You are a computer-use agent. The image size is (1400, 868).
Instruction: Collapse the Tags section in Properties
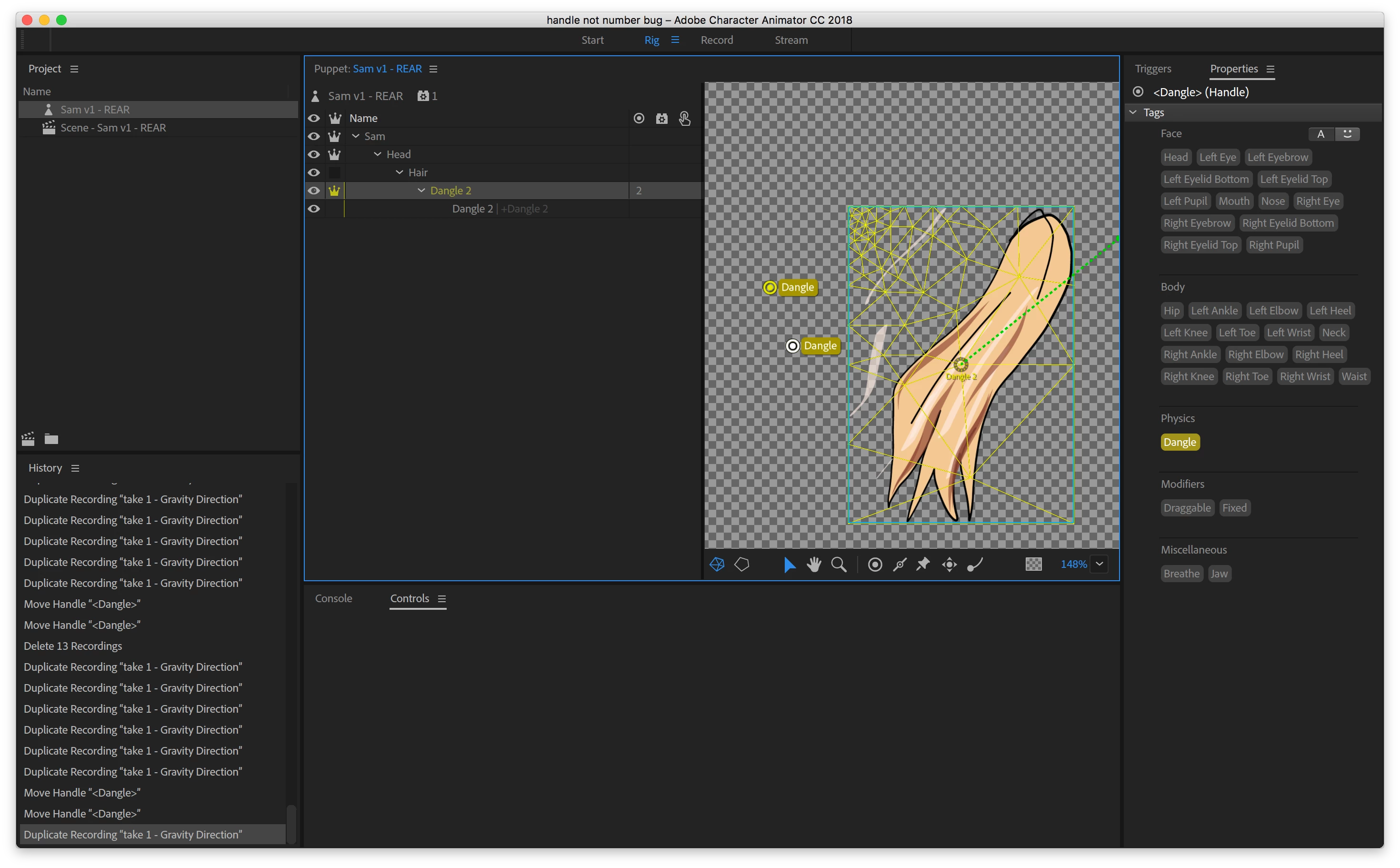coord(1133,112)
